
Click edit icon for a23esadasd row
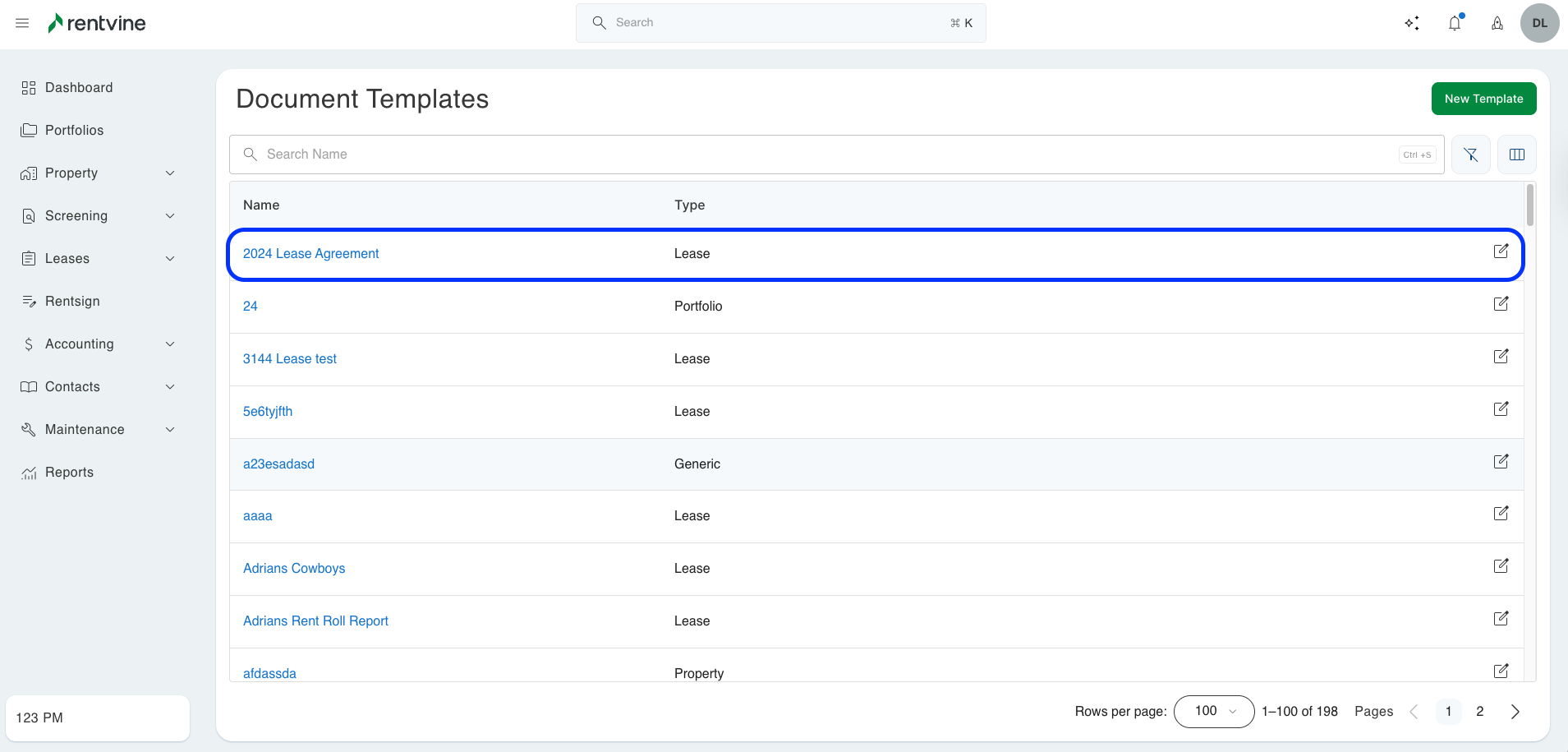pyautogui.click(x=1501, y=462)
